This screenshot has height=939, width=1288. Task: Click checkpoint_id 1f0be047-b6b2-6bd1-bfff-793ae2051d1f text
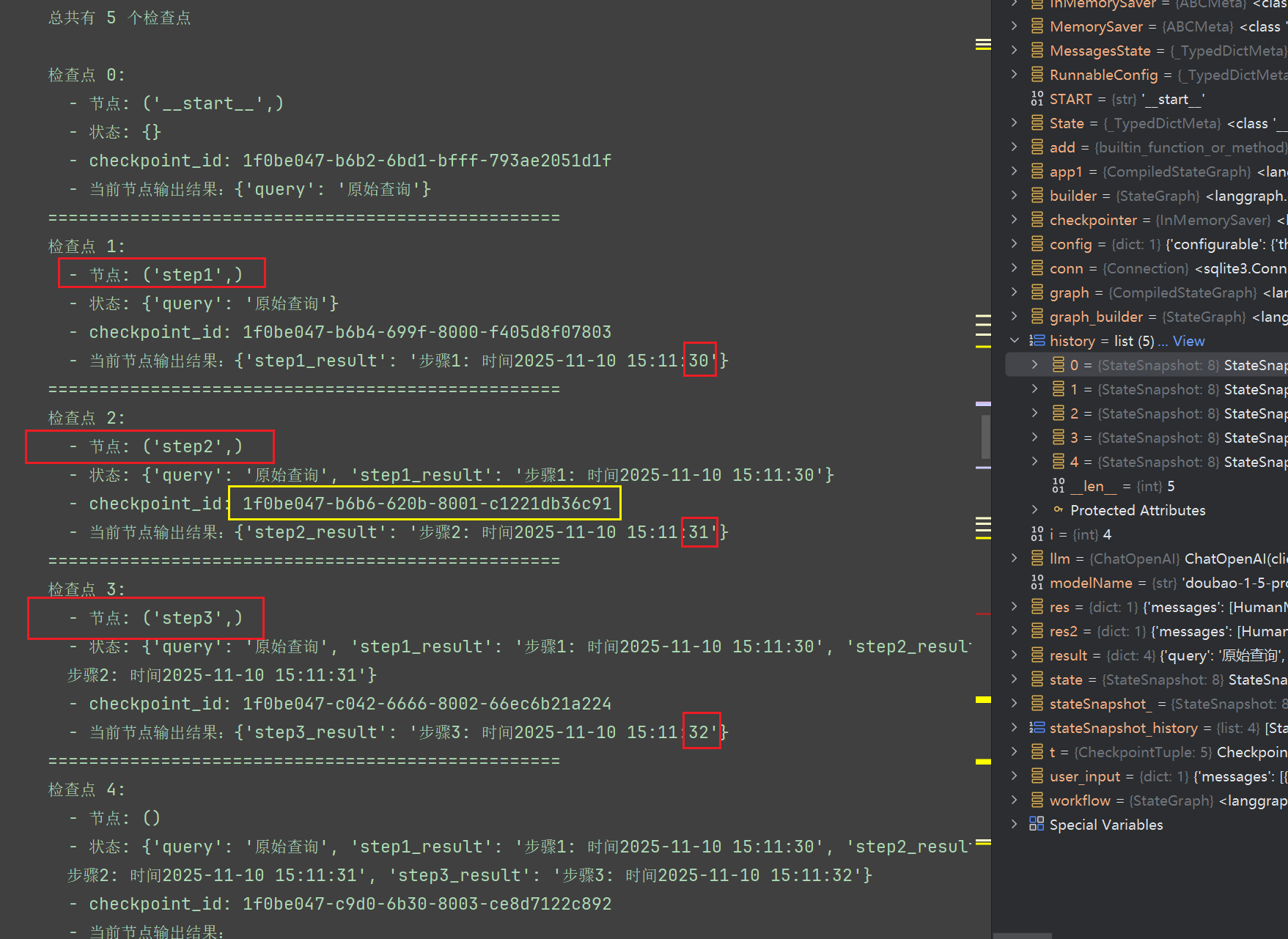(x=427, y=161)
